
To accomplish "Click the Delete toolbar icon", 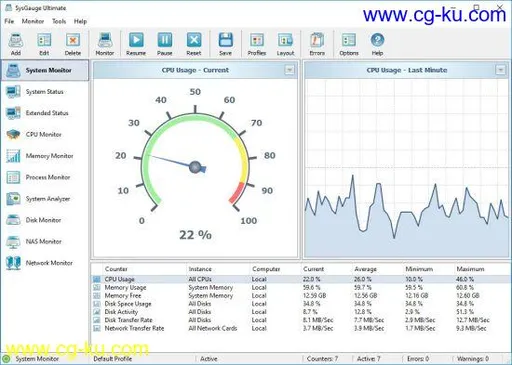I will (x=73, y=44).
